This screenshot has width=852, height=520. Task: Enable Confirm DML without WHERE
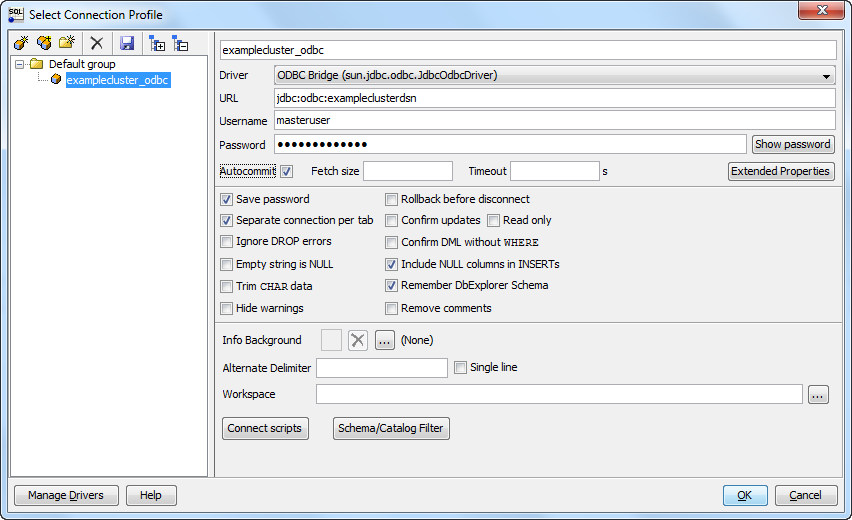(391, 242)
